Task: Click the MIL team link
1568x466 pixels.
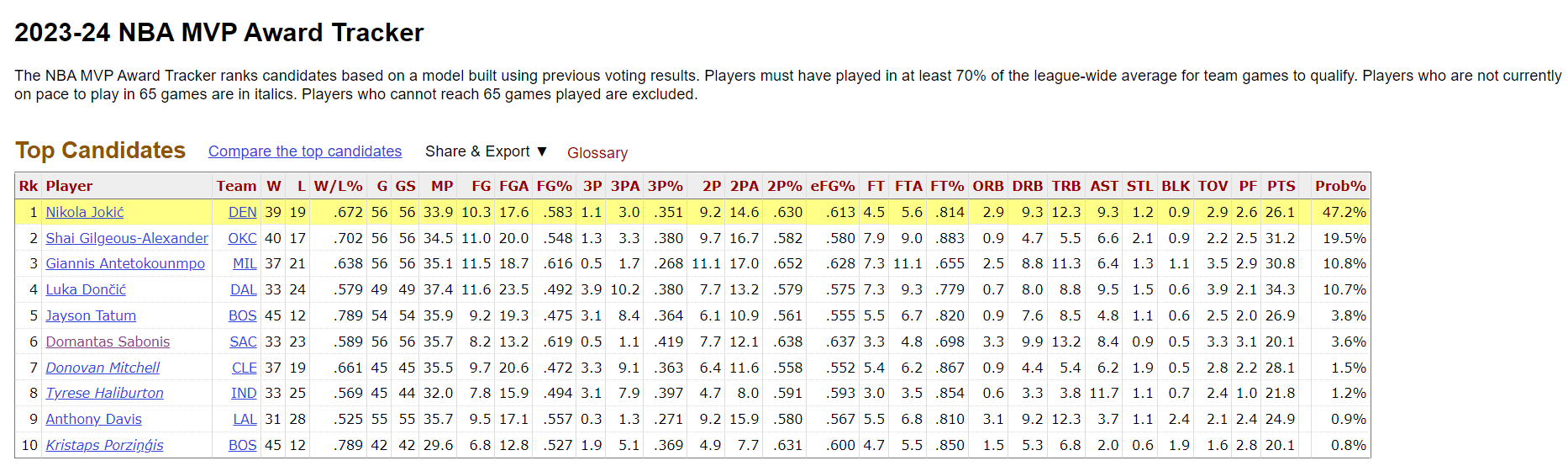Action: point(245,263)
